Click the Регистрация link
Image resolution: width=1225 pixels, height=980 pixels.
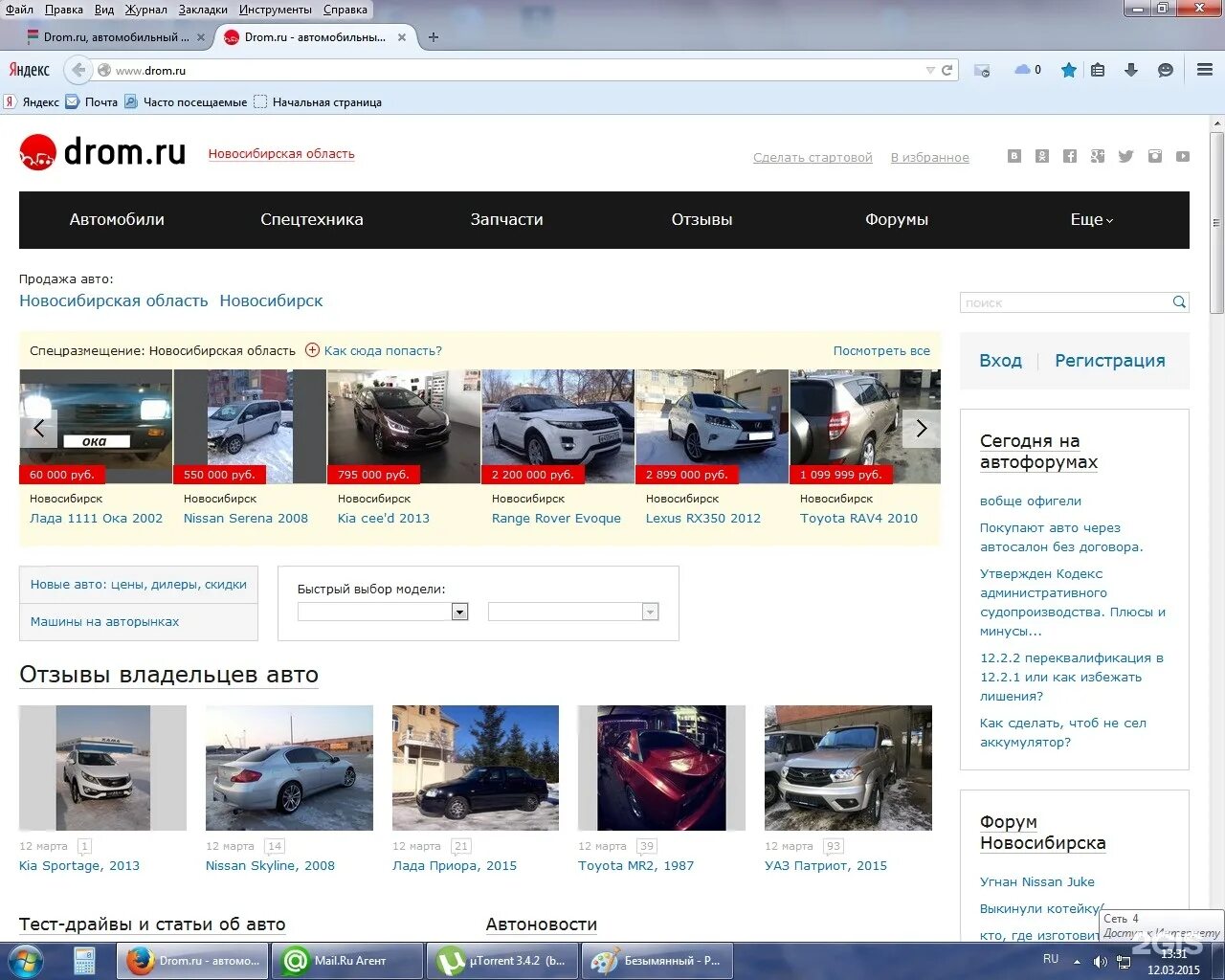pos(1110,361)
